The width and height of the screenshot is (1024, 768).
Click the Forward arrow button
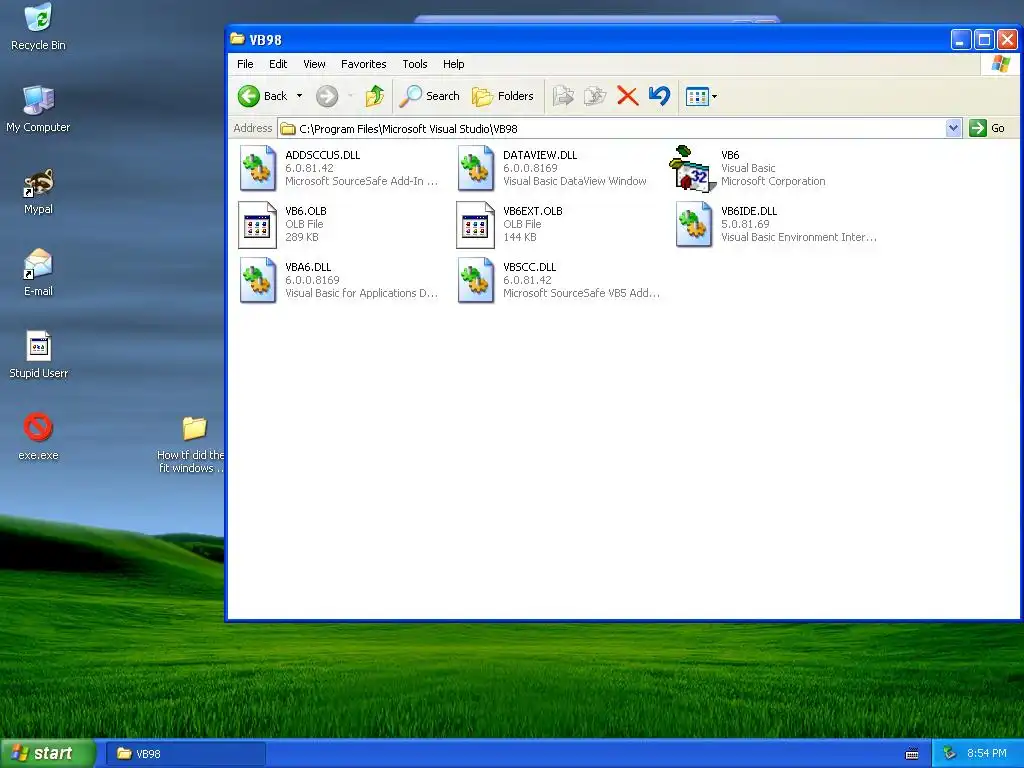click(327, 97)
